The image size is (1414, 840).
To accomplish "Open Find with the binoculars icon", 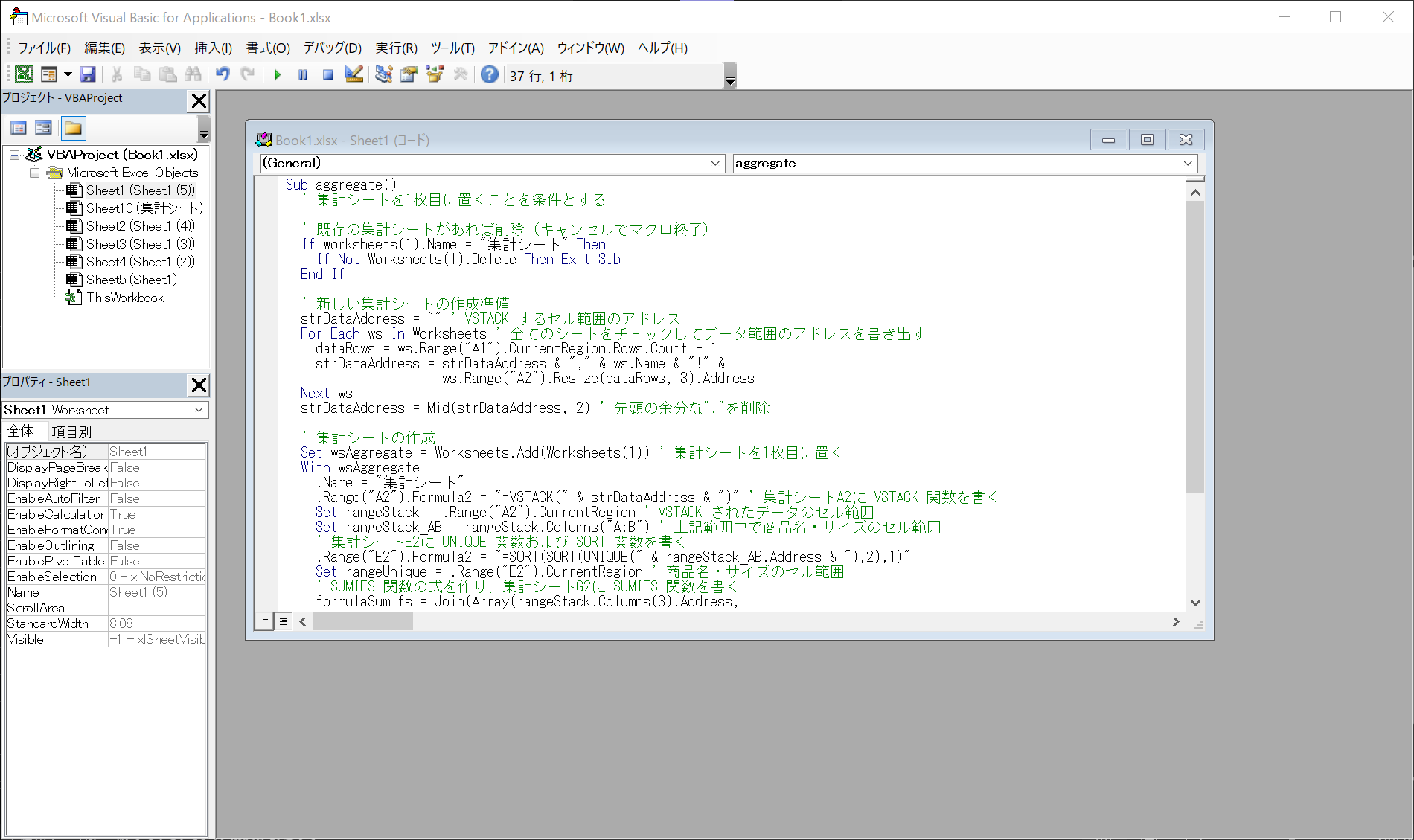I will click(193, 74).
